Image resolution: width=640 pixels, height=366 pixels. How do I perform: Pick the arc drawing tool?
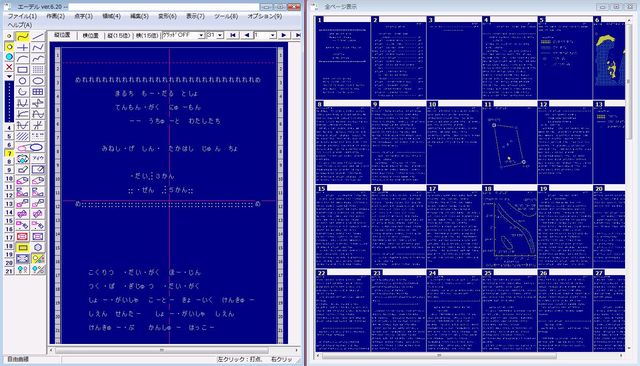(x=23, y=59)
